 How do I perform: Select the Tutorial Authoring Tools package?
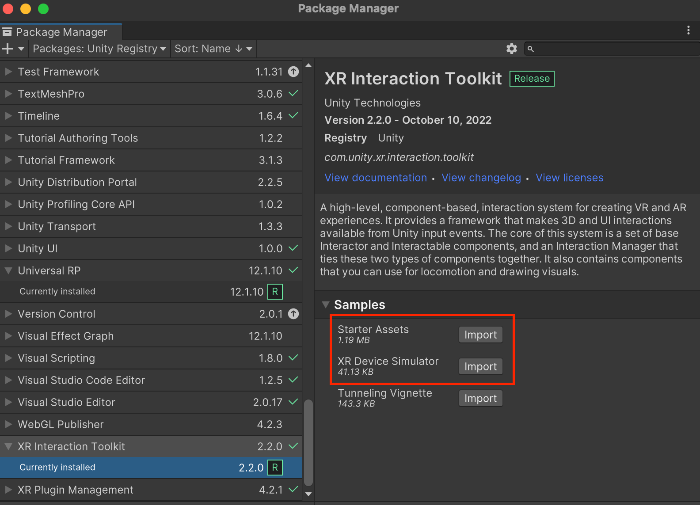(151, 138)
